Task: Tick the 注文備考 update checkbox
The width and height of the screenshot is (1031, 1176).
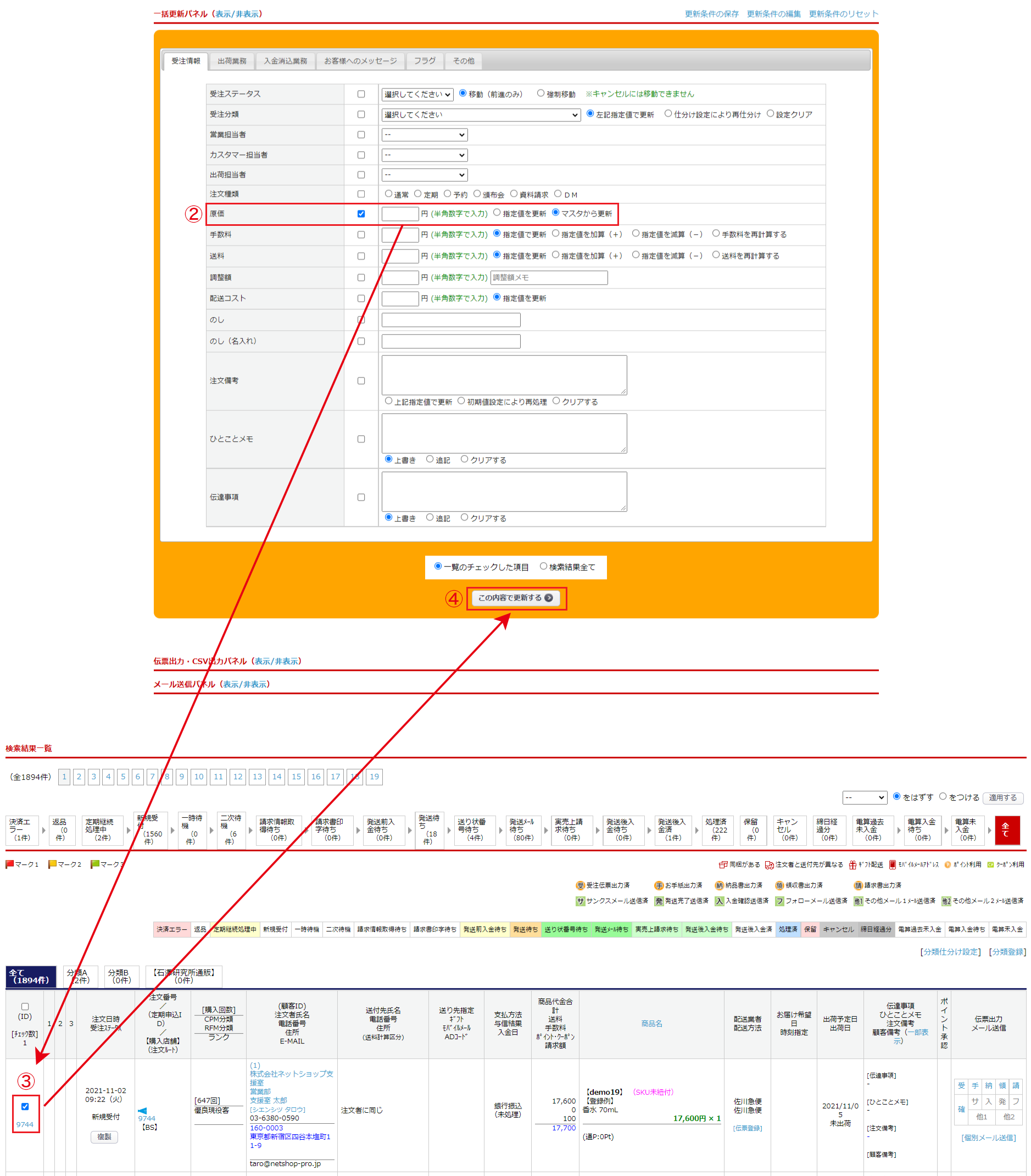Action: (361, 381)
